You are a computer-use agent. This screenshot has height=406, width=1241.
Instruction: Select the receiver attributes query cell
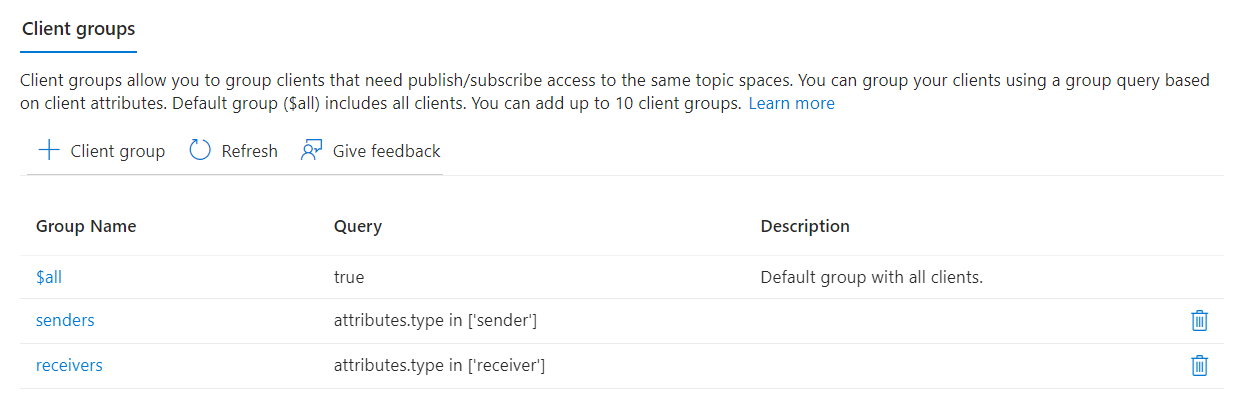point(439,366)
